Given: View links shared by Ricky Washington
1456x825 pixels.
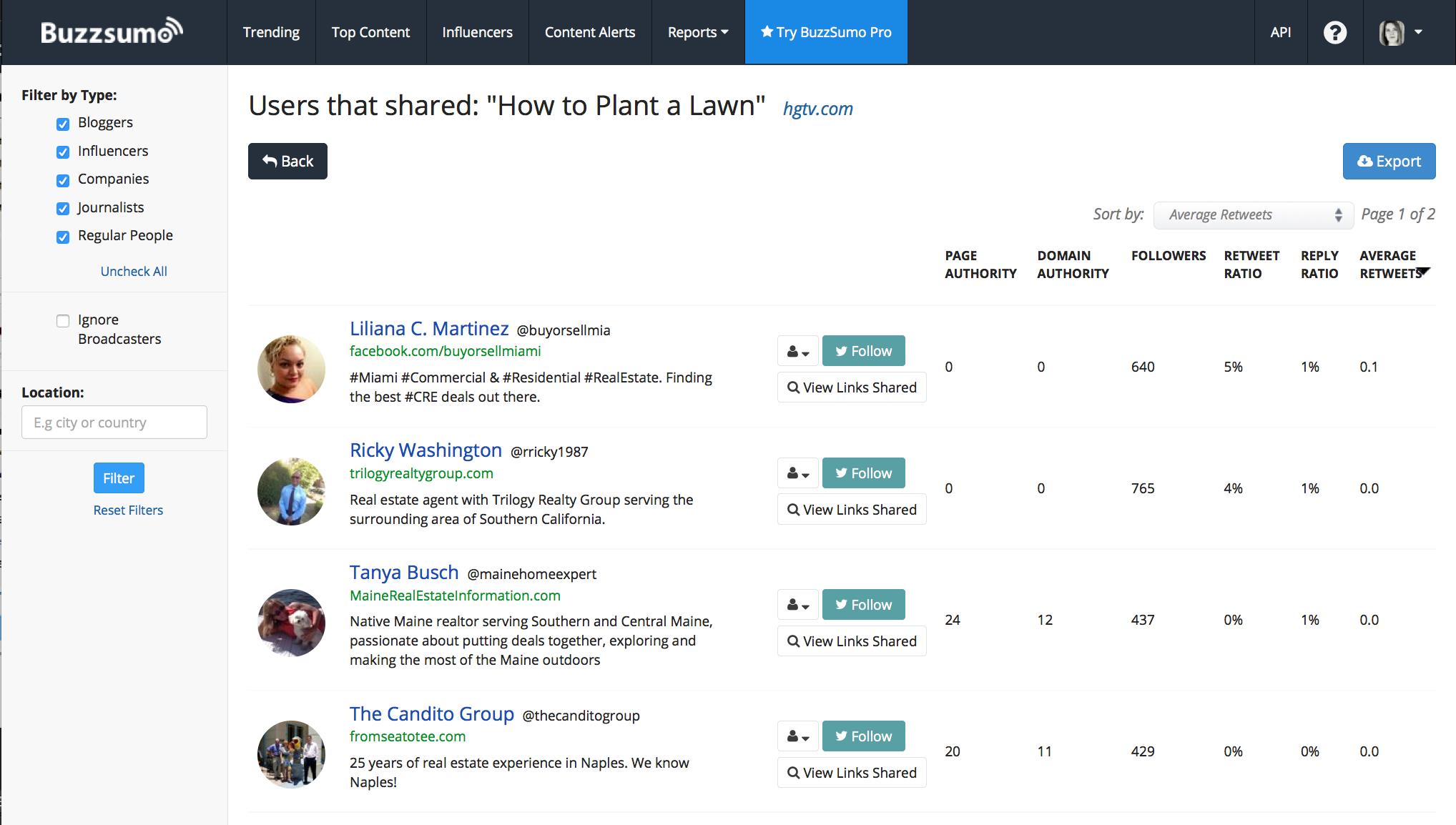Looking at the screenshot, I should coord(852,510).
